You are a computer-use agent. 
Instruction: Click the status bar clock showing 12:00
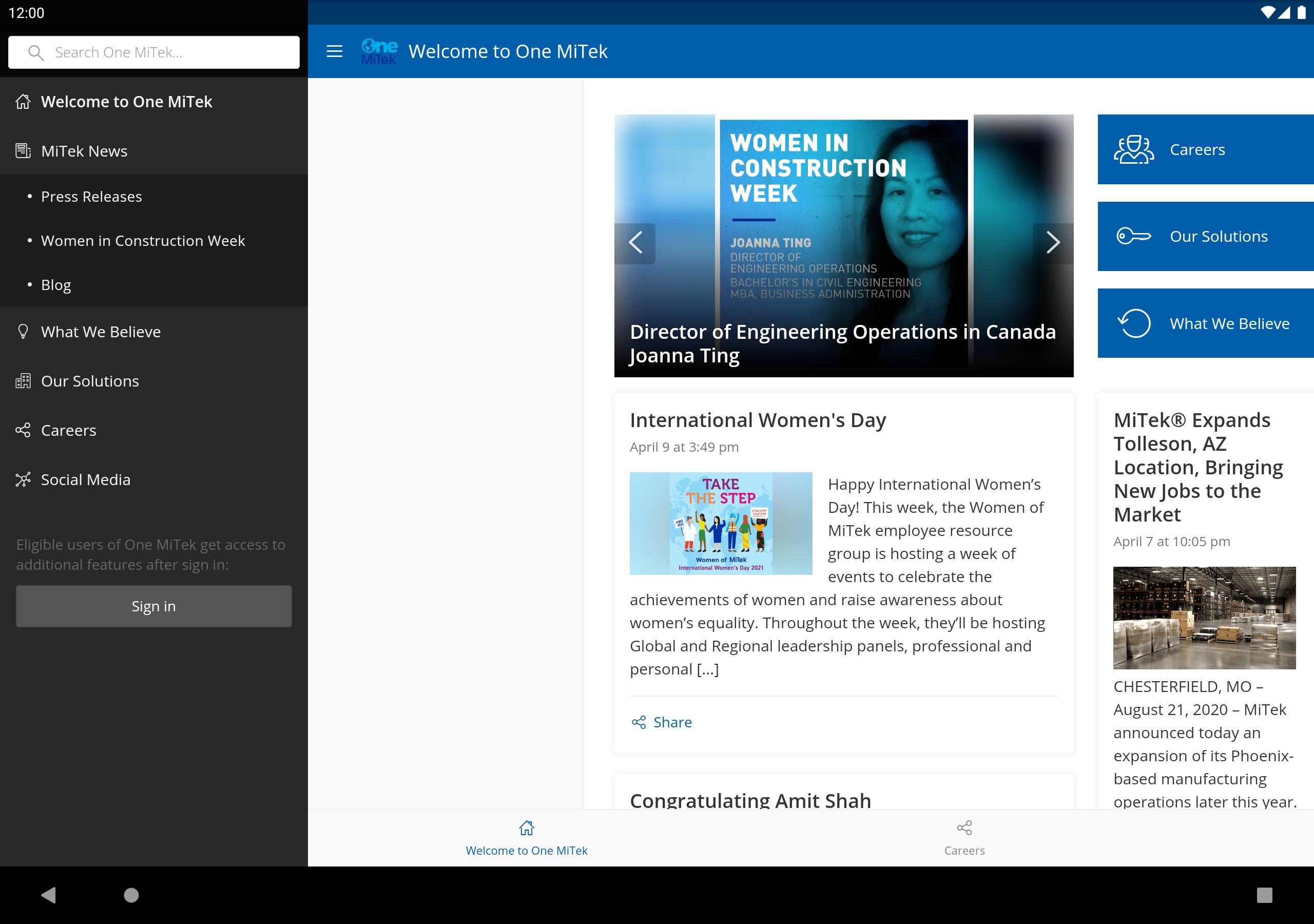(x=26, y=13)
